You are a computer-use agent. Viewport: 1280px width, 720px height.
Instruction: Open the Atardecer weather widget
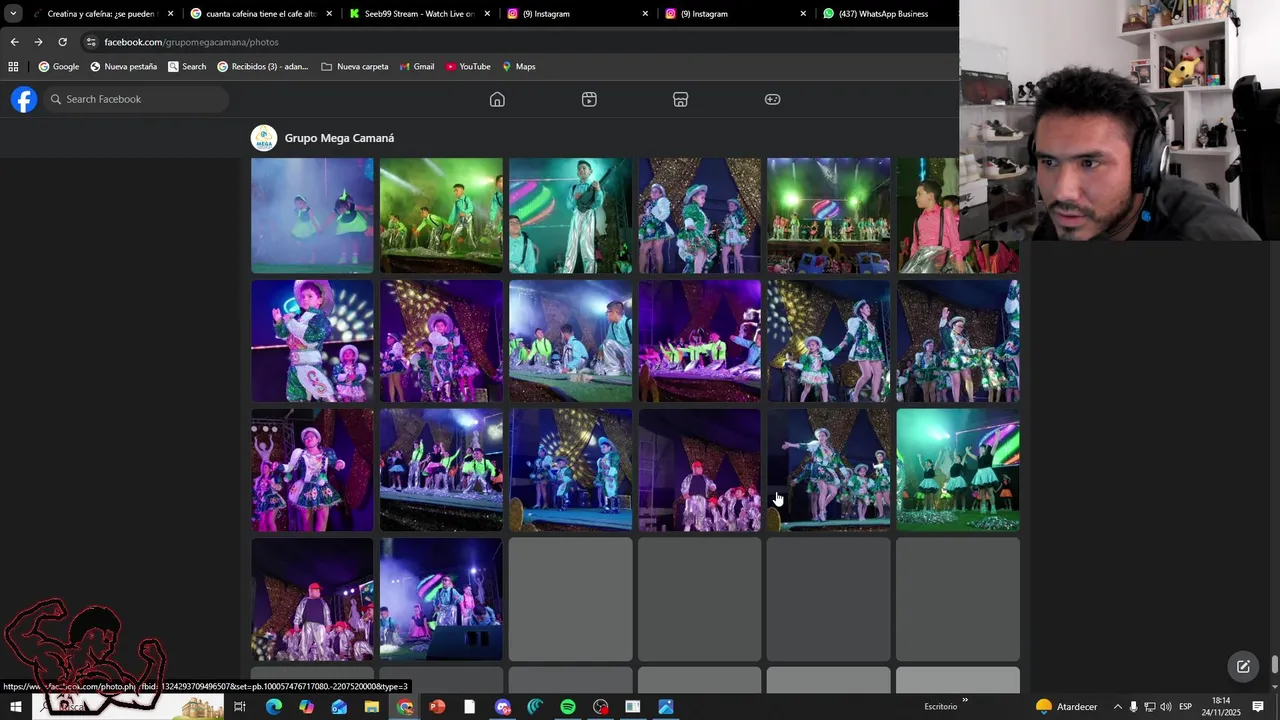(x=1067, y=707)
